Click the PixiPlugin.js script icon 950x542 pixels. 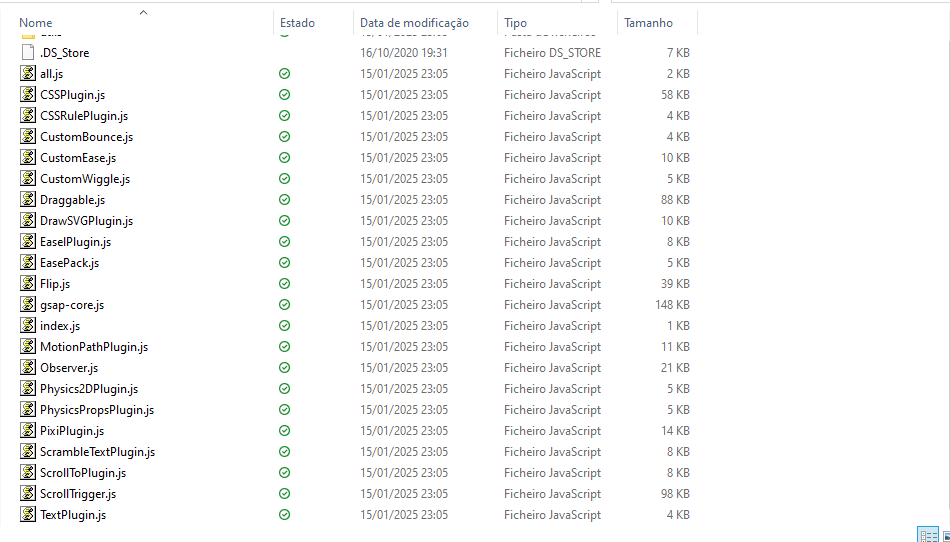pyautogui.click(x=28, y=431)
